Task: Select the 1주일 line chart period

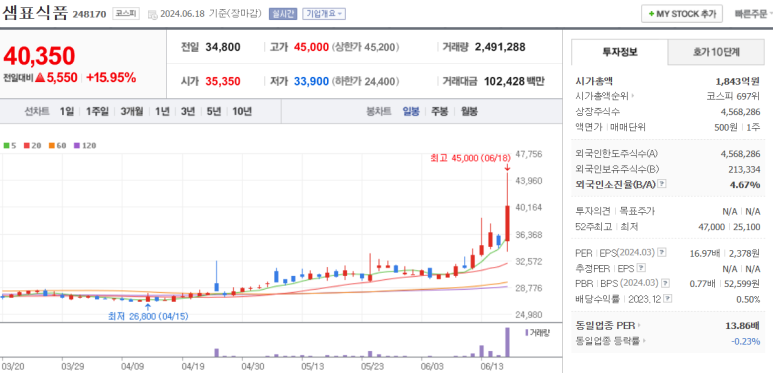Action: click(97, 111)
